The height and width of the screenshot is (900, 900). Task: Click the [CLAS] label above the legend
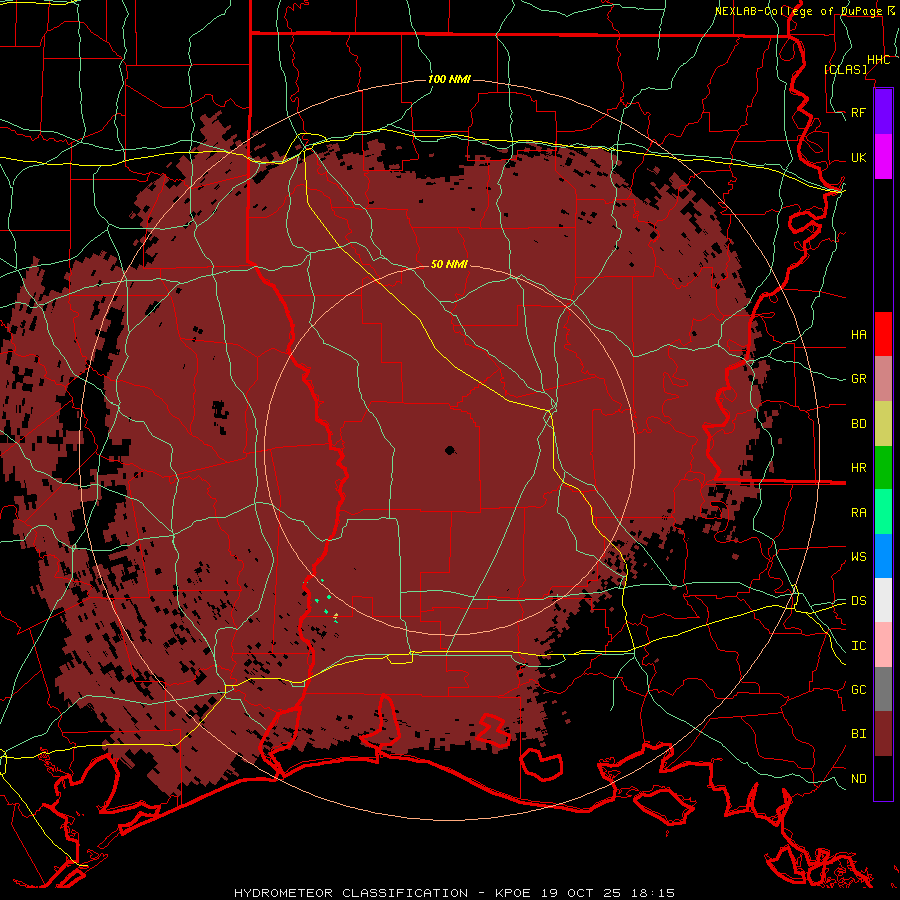pos(845,69)
